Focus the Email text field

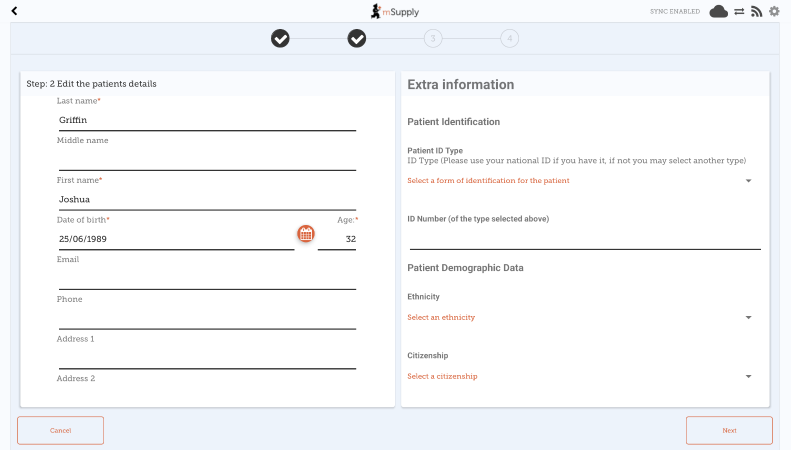[207, 279]
